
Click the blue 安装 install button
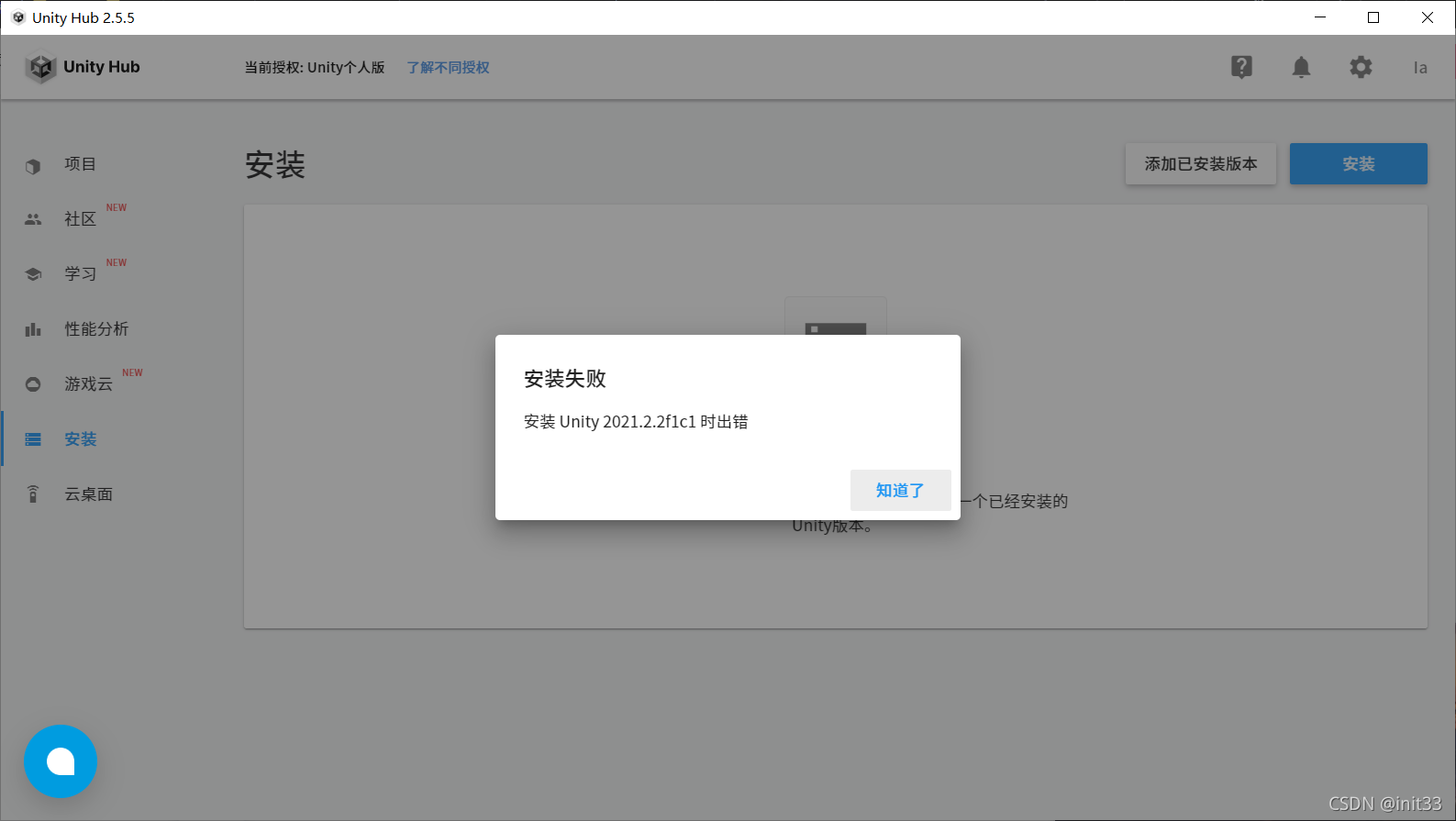click(x=1358, y=163)
